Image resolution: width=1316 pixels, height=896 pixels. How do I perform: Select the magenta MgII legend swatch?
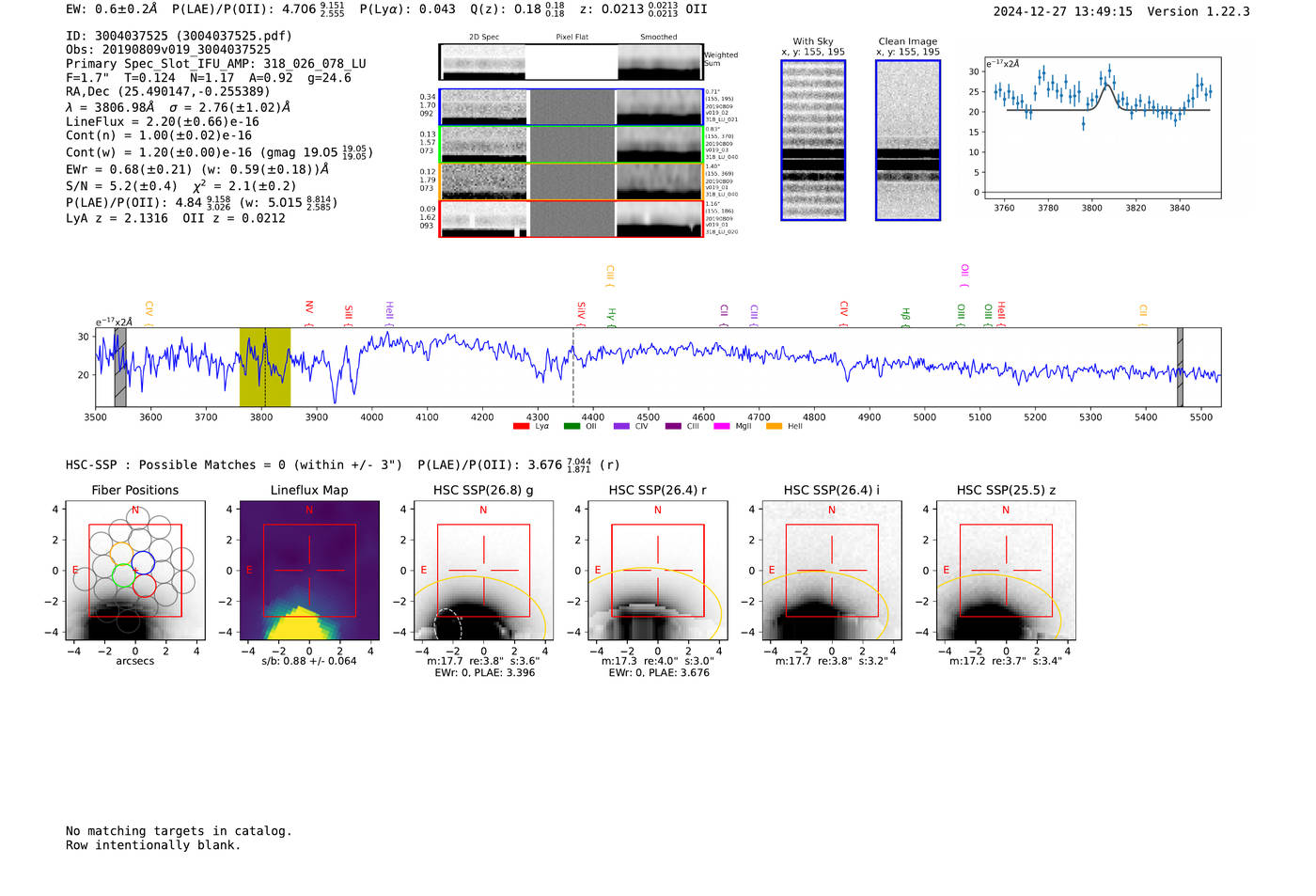[x=721, y=427]
